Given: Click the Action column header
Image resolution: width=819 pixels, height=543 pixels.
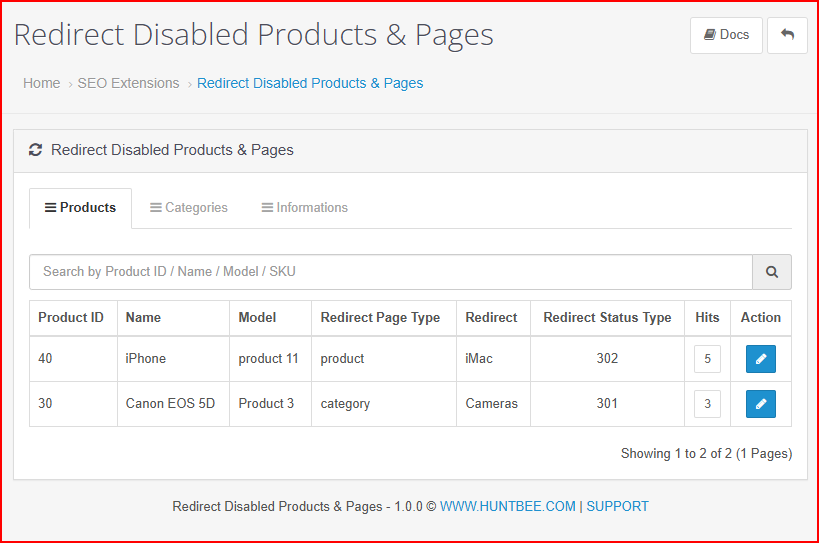Looking at the screenshot, I should click(760, 317).
